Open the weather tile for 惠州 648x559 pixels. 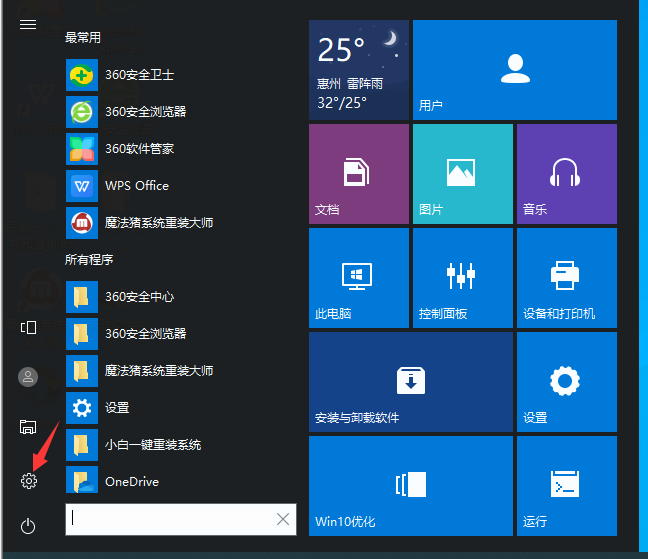(359, 70)
